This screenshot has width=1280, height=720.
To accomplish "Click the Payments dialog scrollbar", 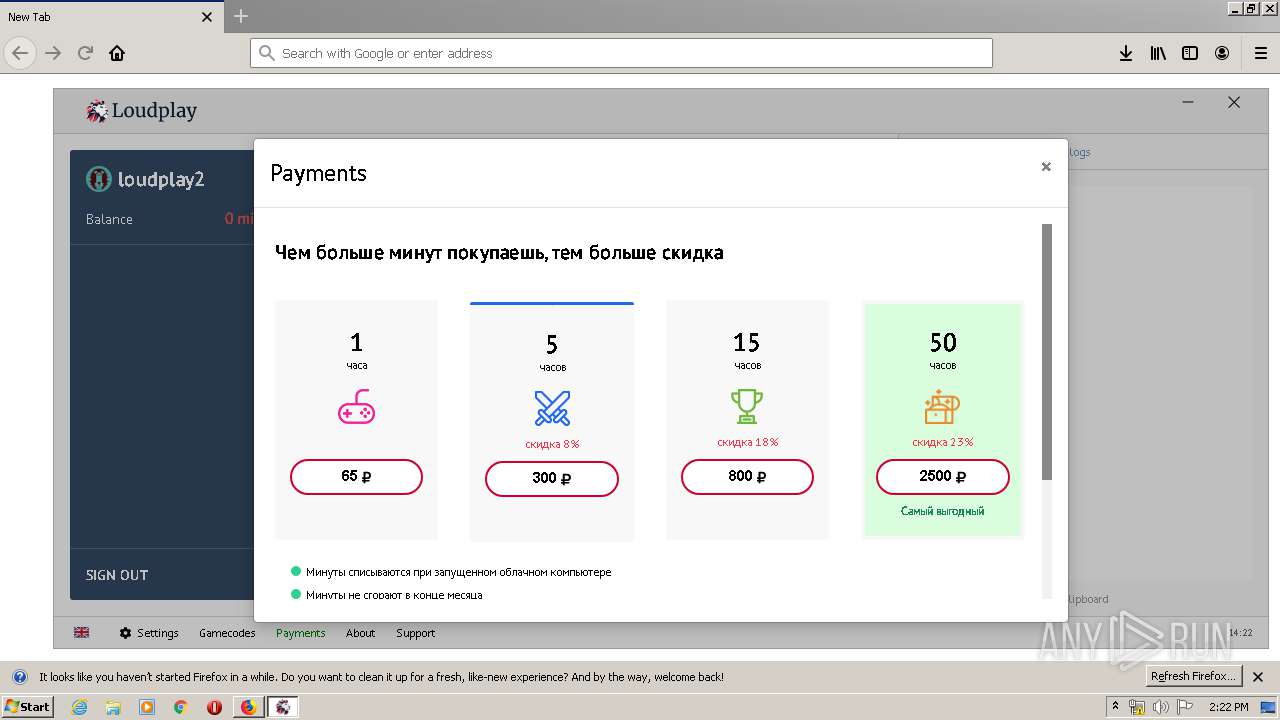I will coord(1047,351).
